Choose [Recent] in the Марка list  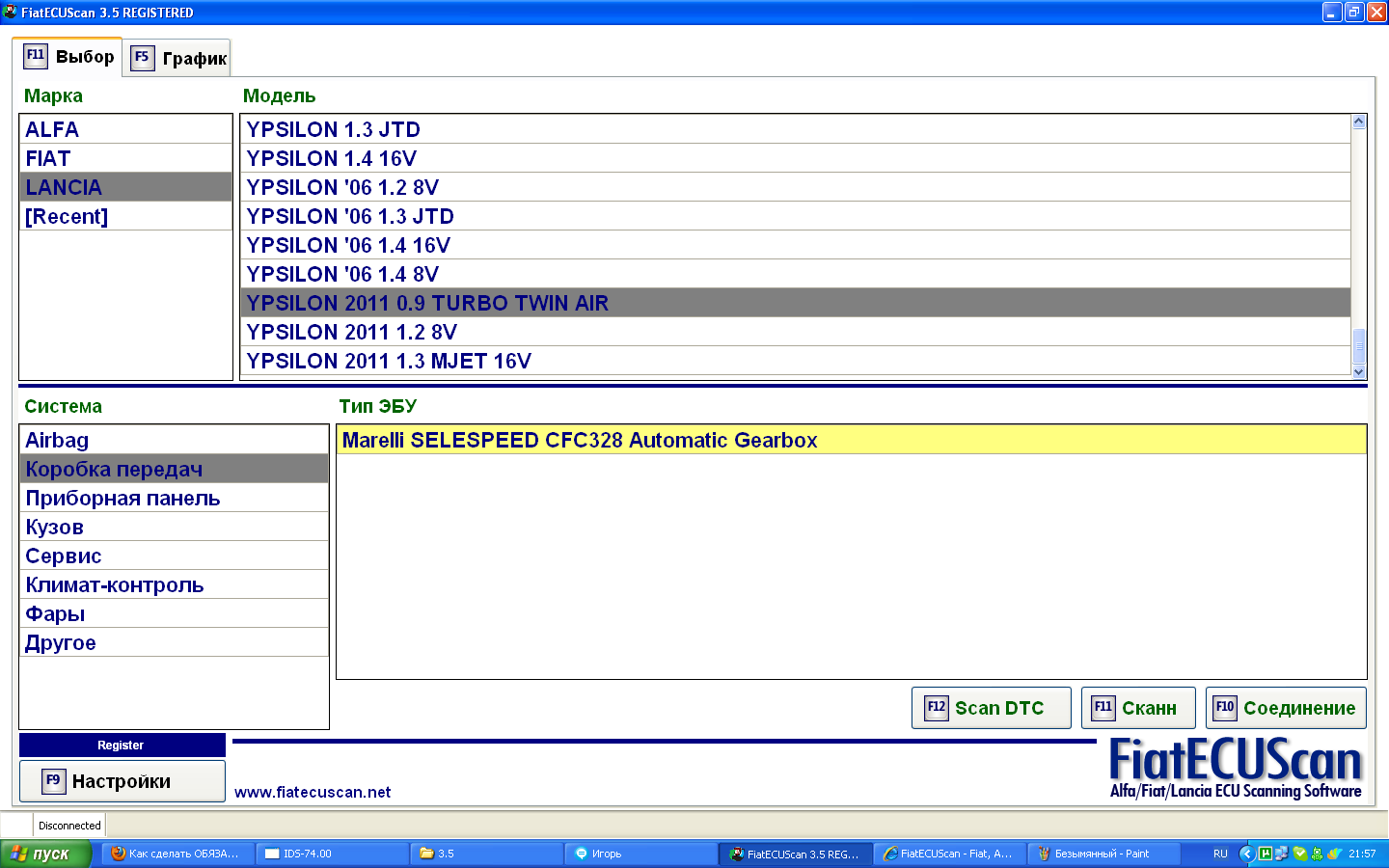point(125,216)
